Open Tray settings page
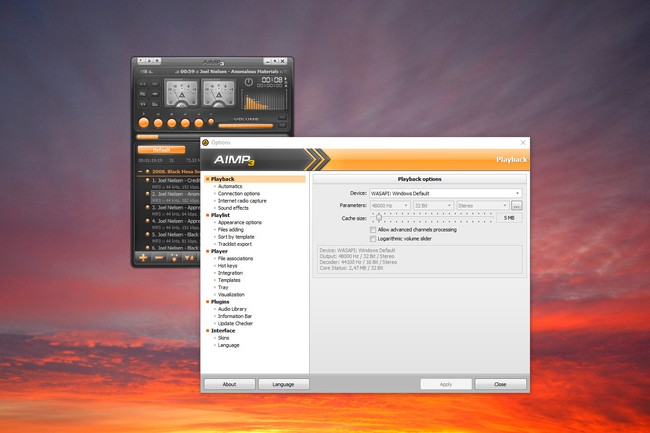 point(223,288)
